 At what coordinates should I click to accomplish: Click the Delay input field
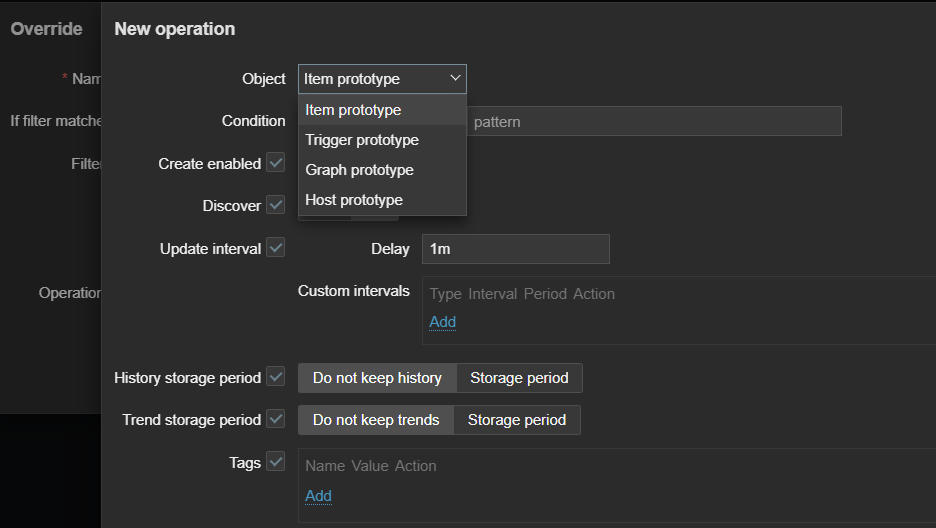(x=515, y=249)
